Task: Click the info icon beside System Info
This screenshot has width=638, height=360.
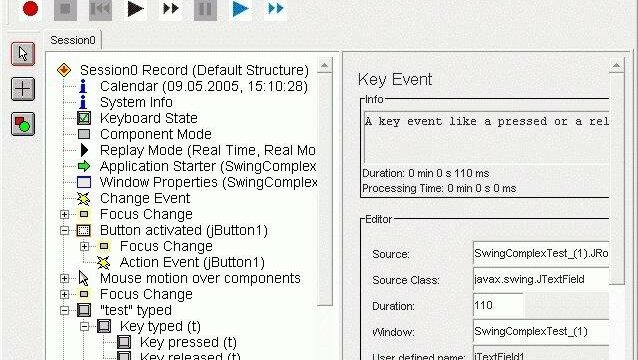Action: coord(83,102)
